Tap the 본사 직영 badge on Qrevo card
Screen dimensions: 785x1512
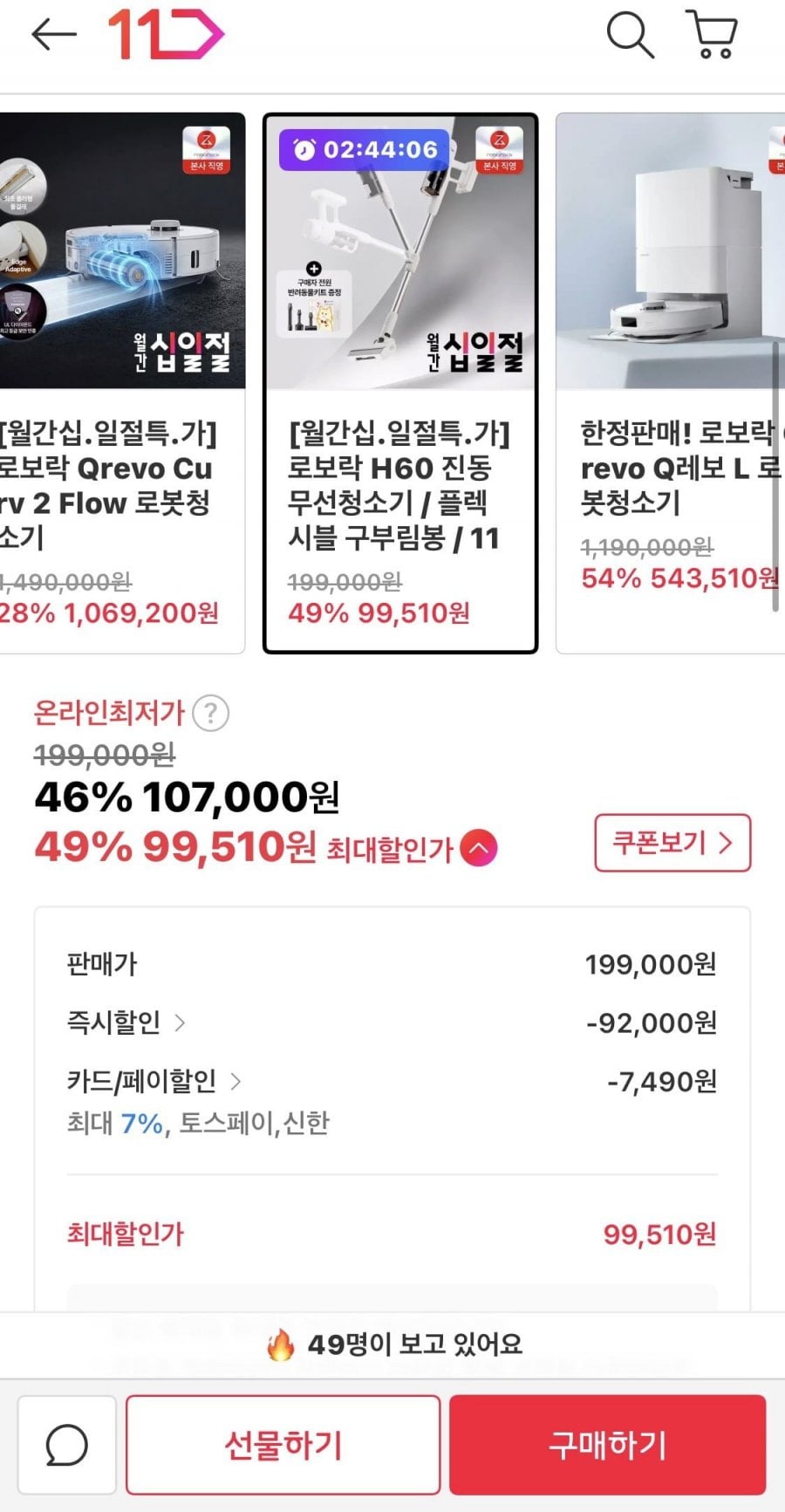(x=207, y=150)
